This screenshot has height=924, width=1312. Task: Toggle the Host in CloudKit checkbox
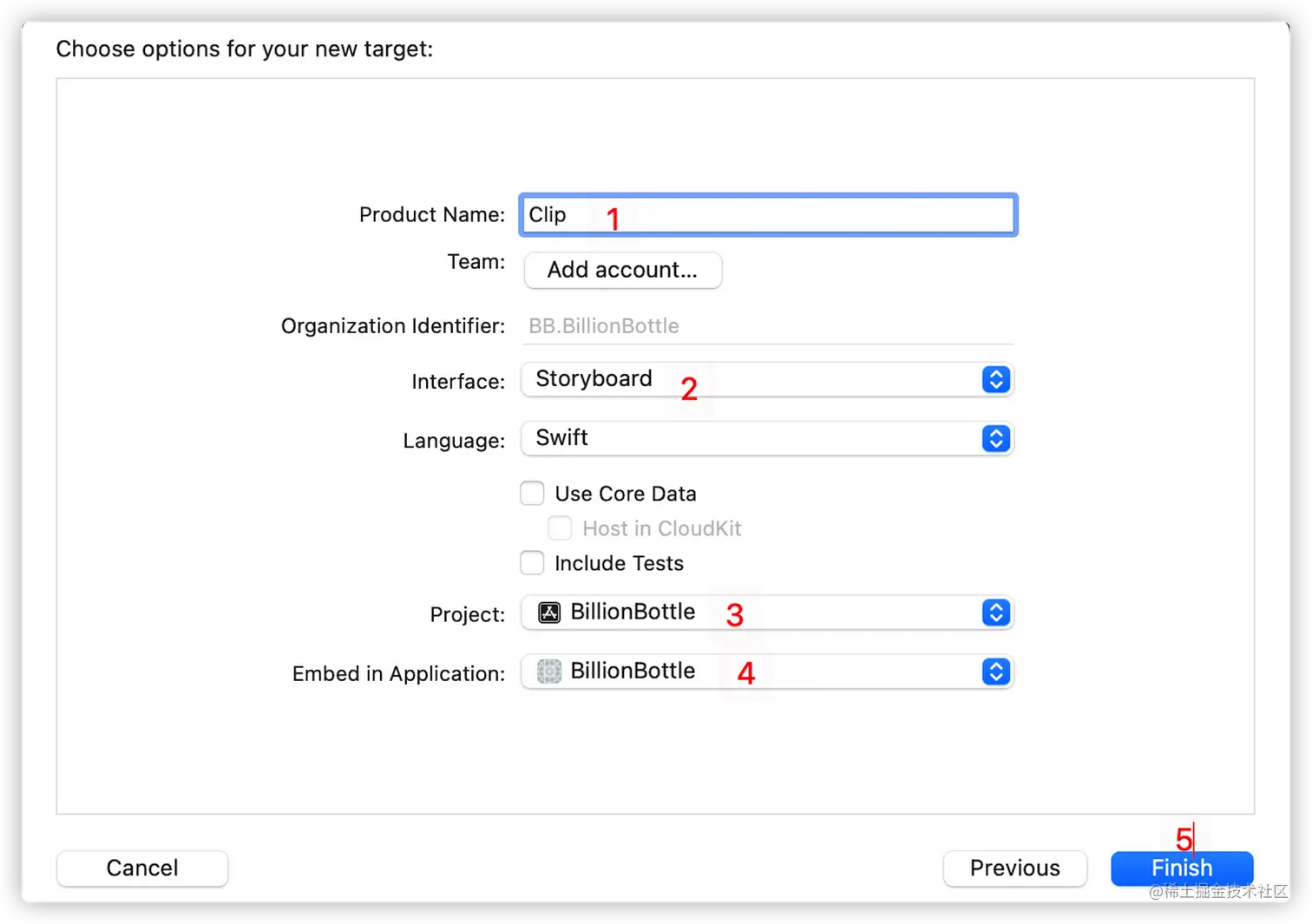(x=560, y=528)
